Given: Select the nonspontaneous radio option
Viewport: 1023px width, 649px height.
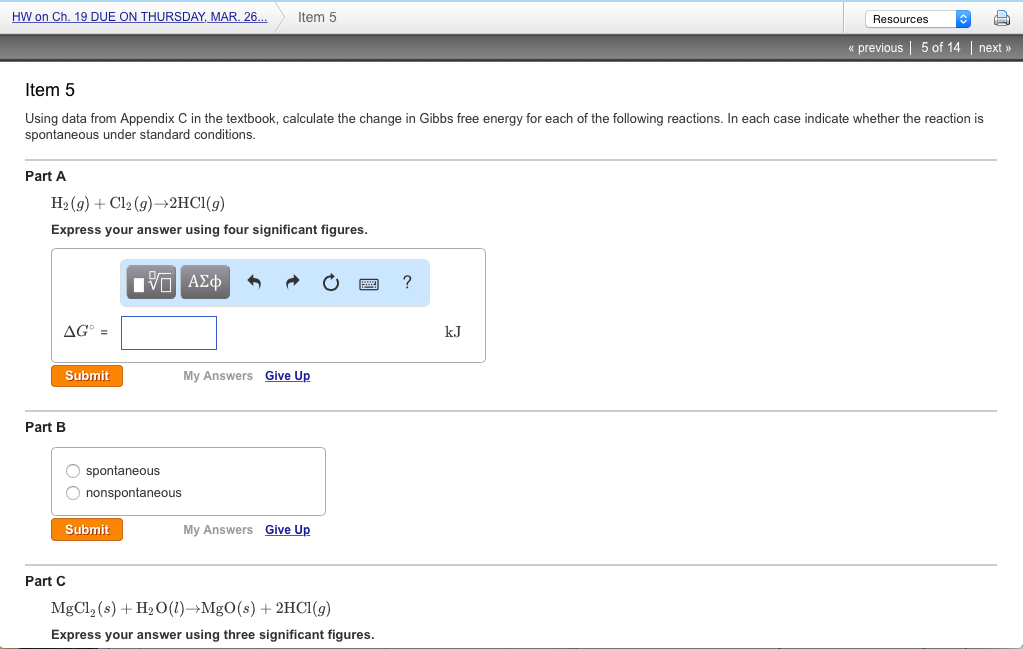Looking at the screenshot, I should 73,493.
